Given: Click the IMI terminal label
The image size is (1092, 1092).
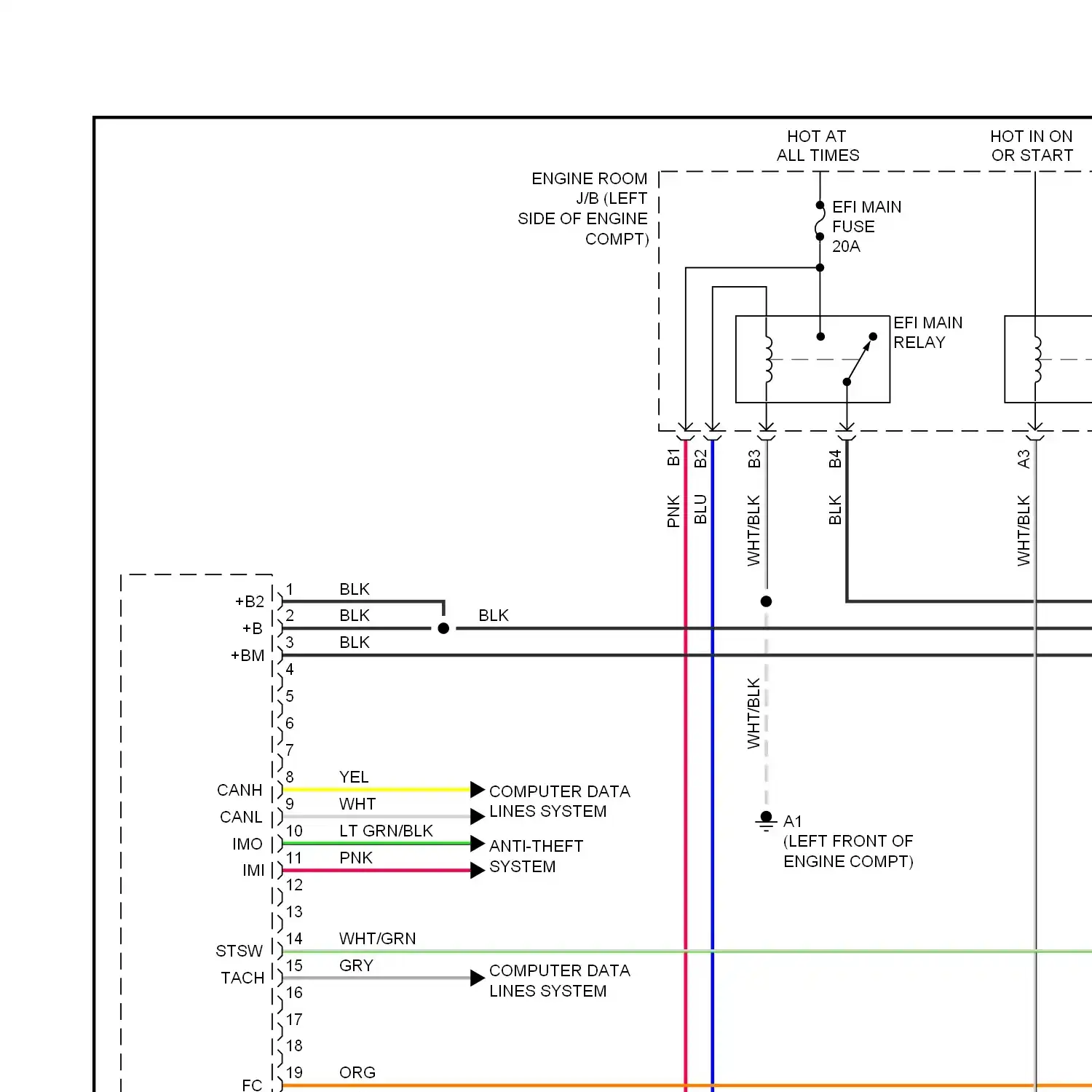Looking at the screenshot, I should [x=253, y=870].
